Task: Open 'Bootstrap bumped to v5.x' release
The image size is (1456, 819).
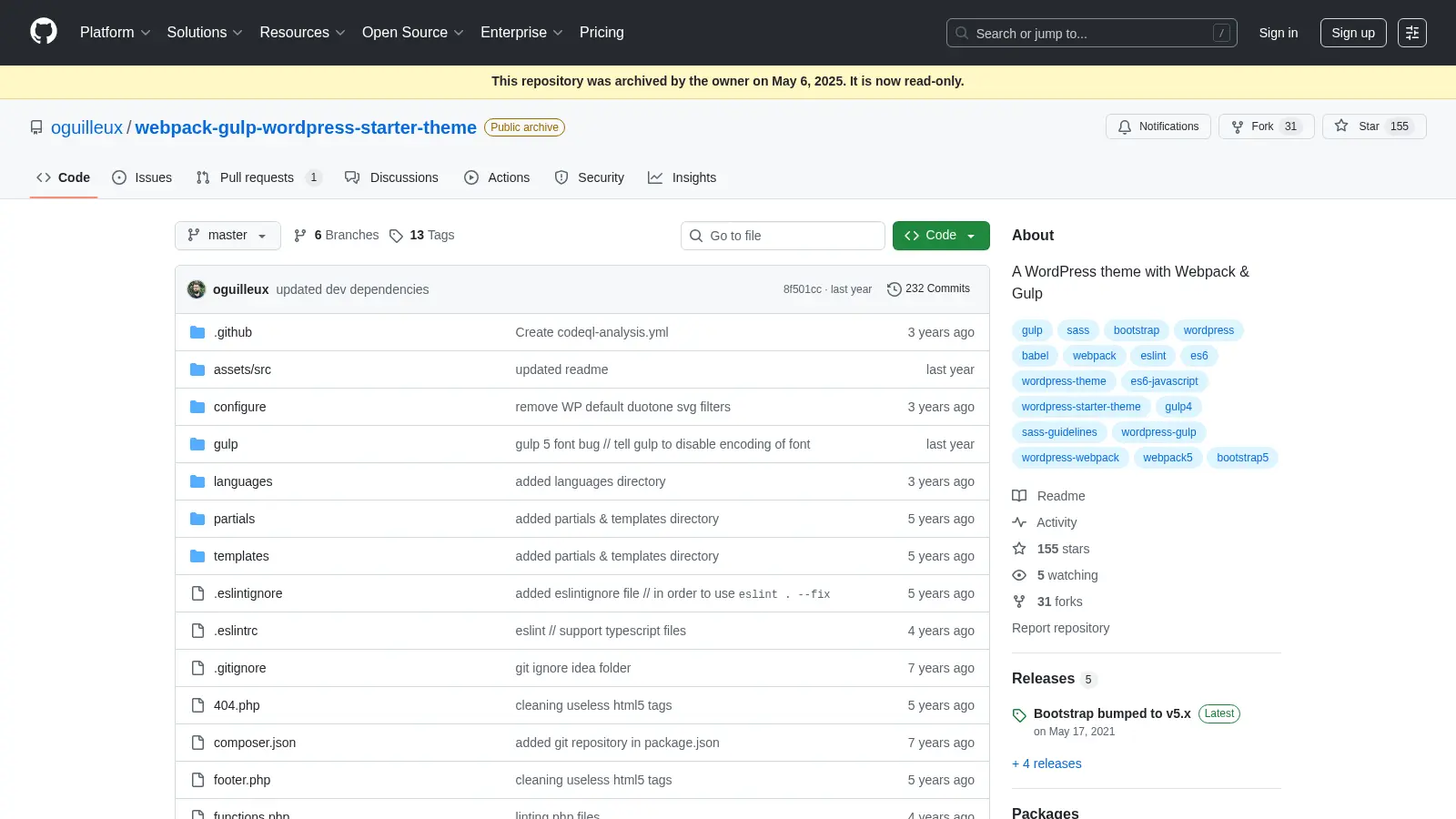Action: click(1112, 713)
